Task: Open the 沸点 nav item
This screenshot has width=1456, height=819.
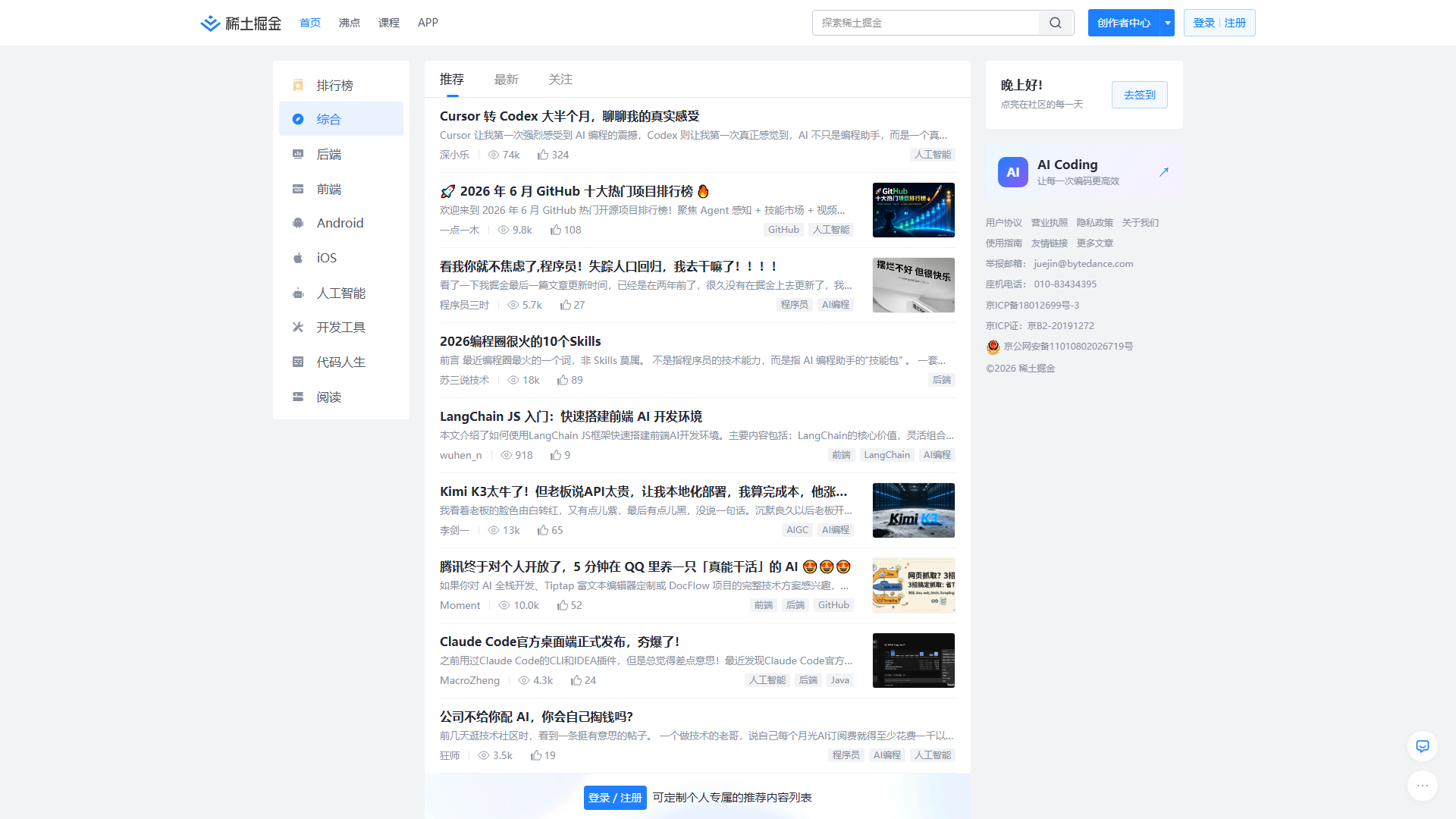Action: (350, 23)
